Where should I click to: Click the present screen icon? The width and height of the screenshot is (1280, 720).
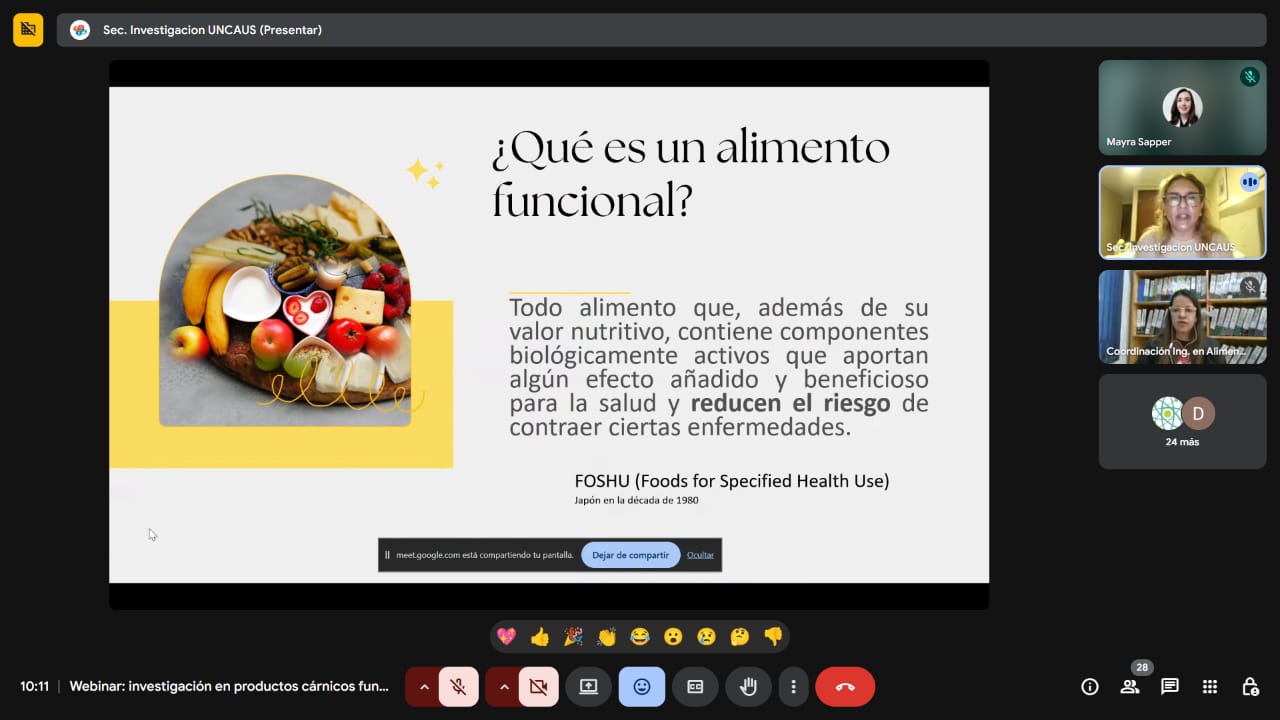tap(588, 687)
